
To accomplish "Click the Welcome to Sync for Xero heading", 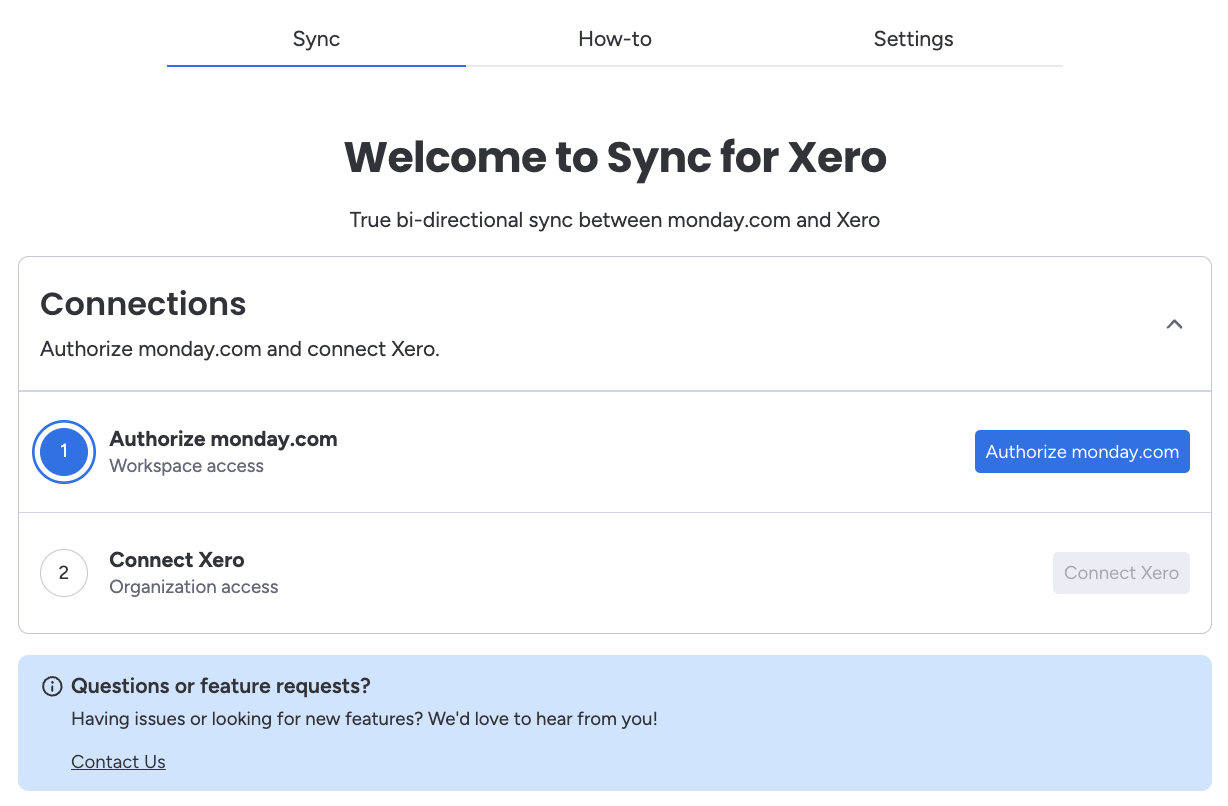I will (614, 158).
